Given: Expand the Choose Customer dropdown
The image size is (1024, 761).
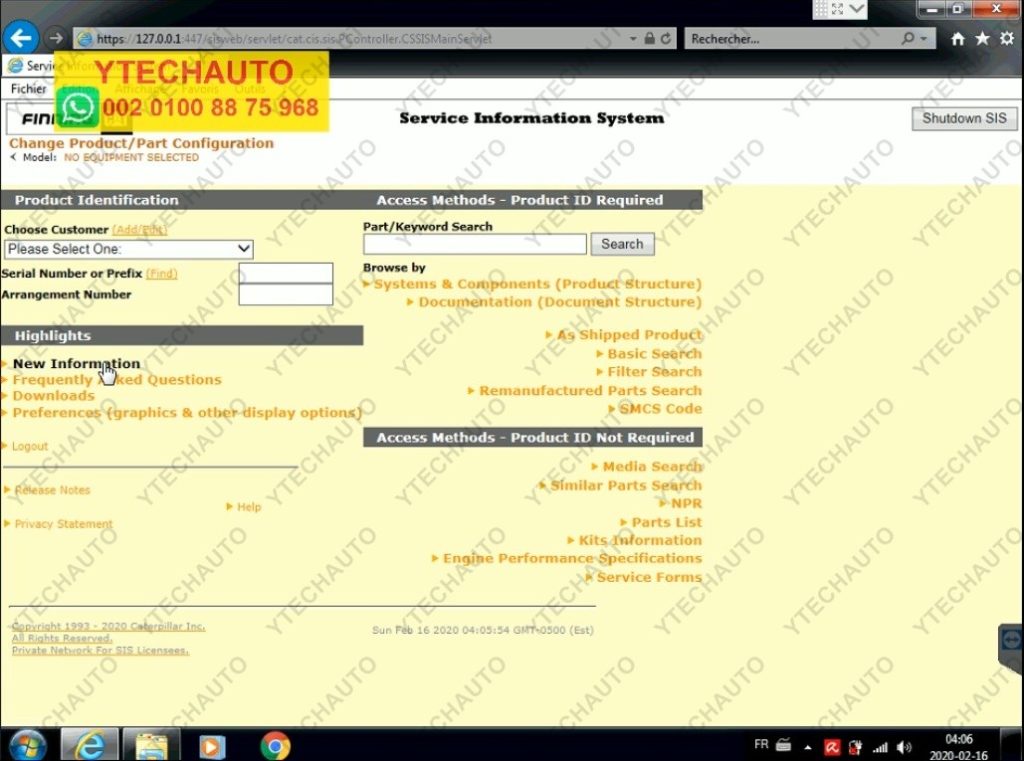Looking at the screenshot, I should [129, 249].
